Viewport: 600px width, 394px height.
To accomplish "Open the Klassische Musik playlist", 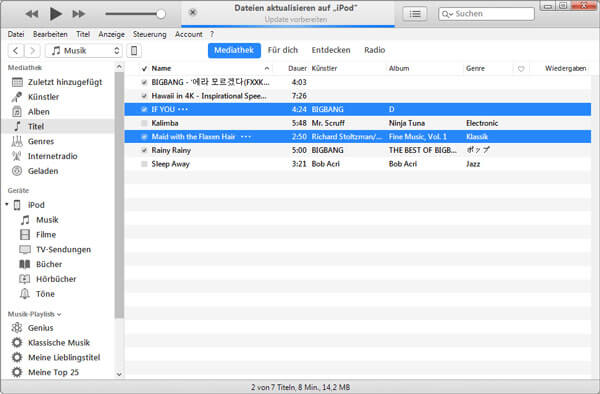I will tap(58, 343).
